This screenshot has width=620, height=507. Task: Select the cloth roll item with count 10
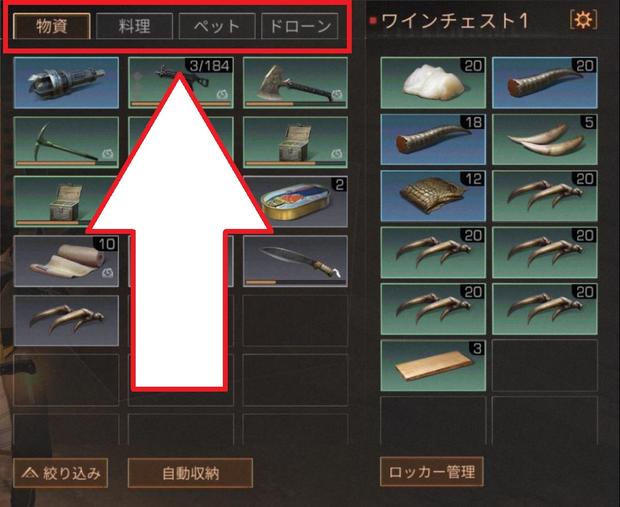[x=66, y=261]
